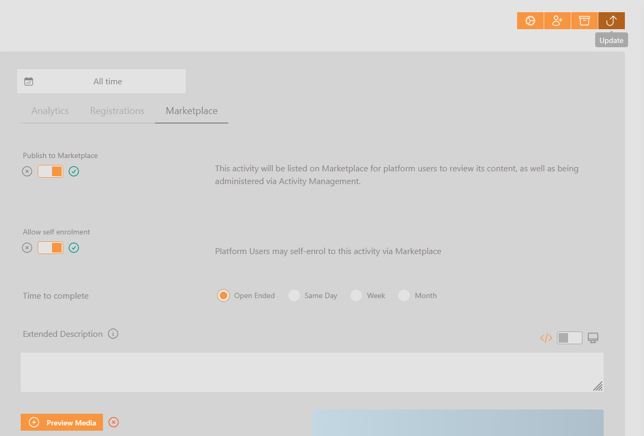Viewport: 644px width, 436px height.
Task: Click the archive box toolbar icon
Action: (x=584, y=21)
